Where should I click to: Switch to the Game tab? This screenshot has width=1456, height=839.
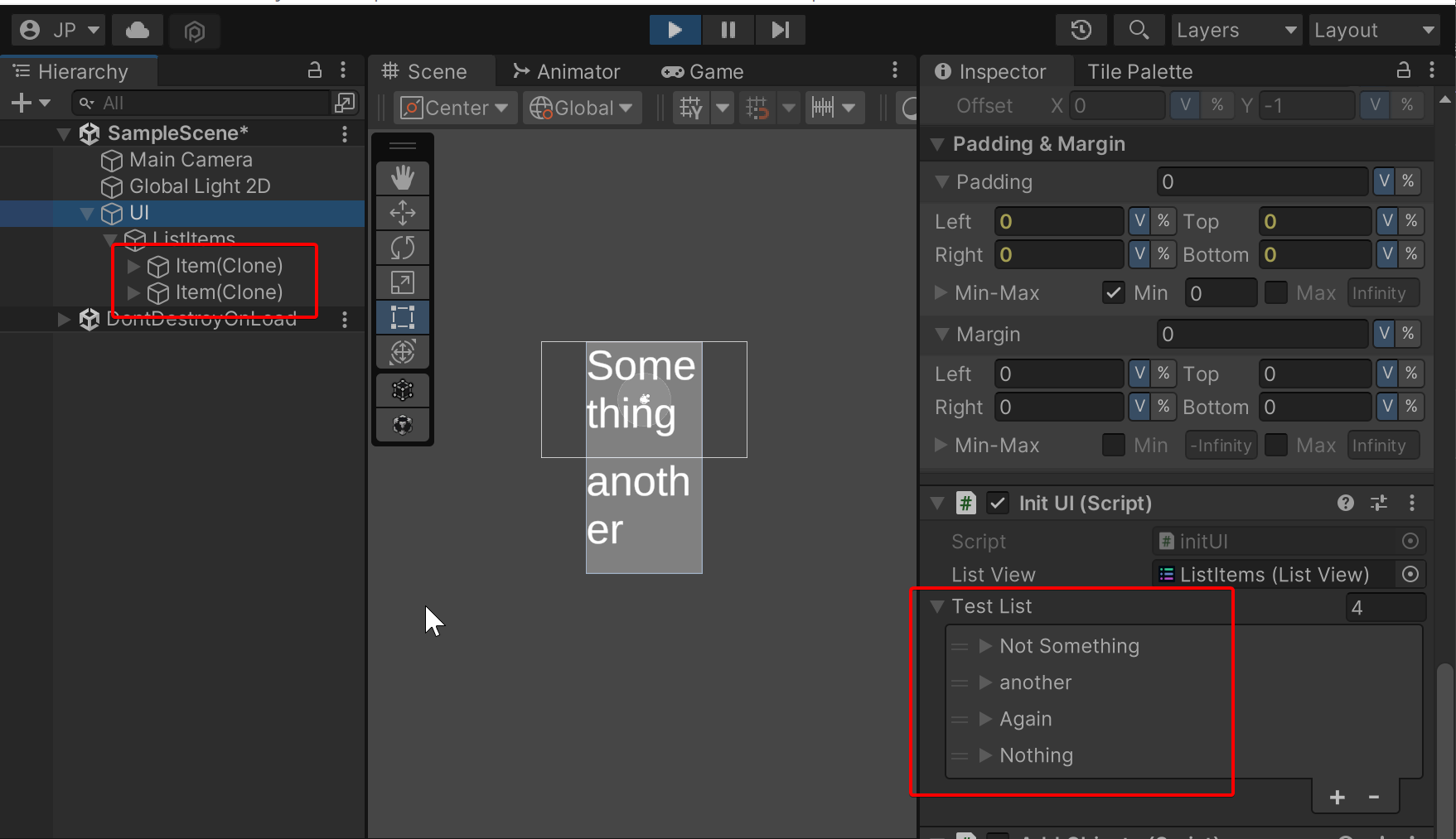point(714,71)
